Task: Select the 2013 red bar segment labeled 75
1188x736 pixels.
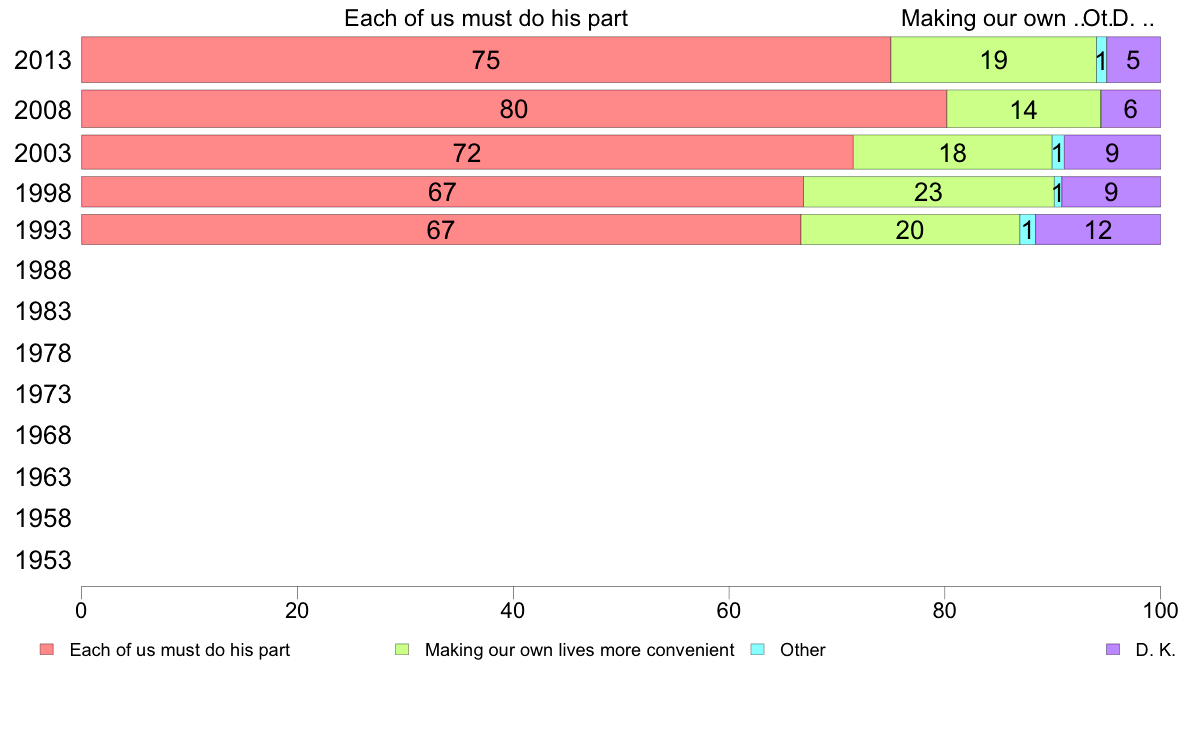Action: click(x=486, y=60)
